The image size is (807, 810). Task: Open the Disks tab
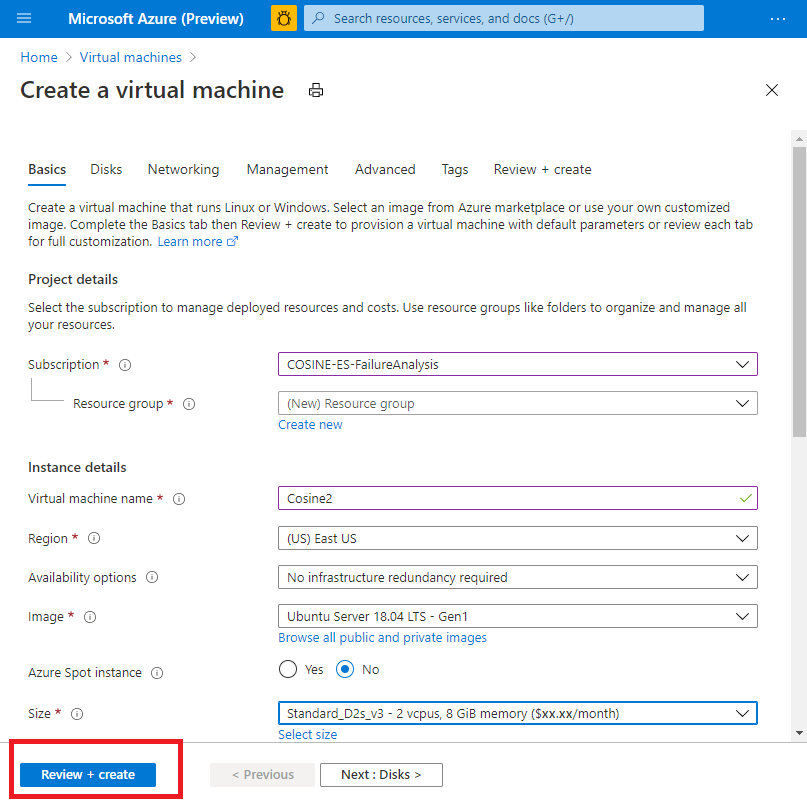106,169
